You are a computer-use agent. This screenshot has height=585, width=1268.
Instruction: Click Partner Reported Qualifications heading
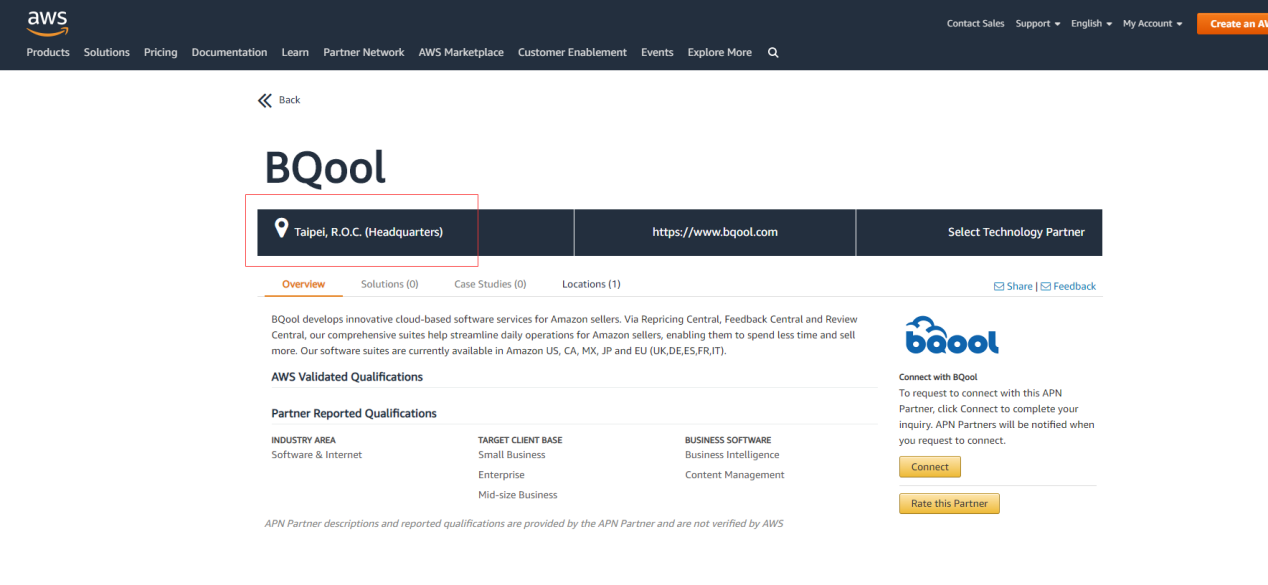[x=354, y=413]
